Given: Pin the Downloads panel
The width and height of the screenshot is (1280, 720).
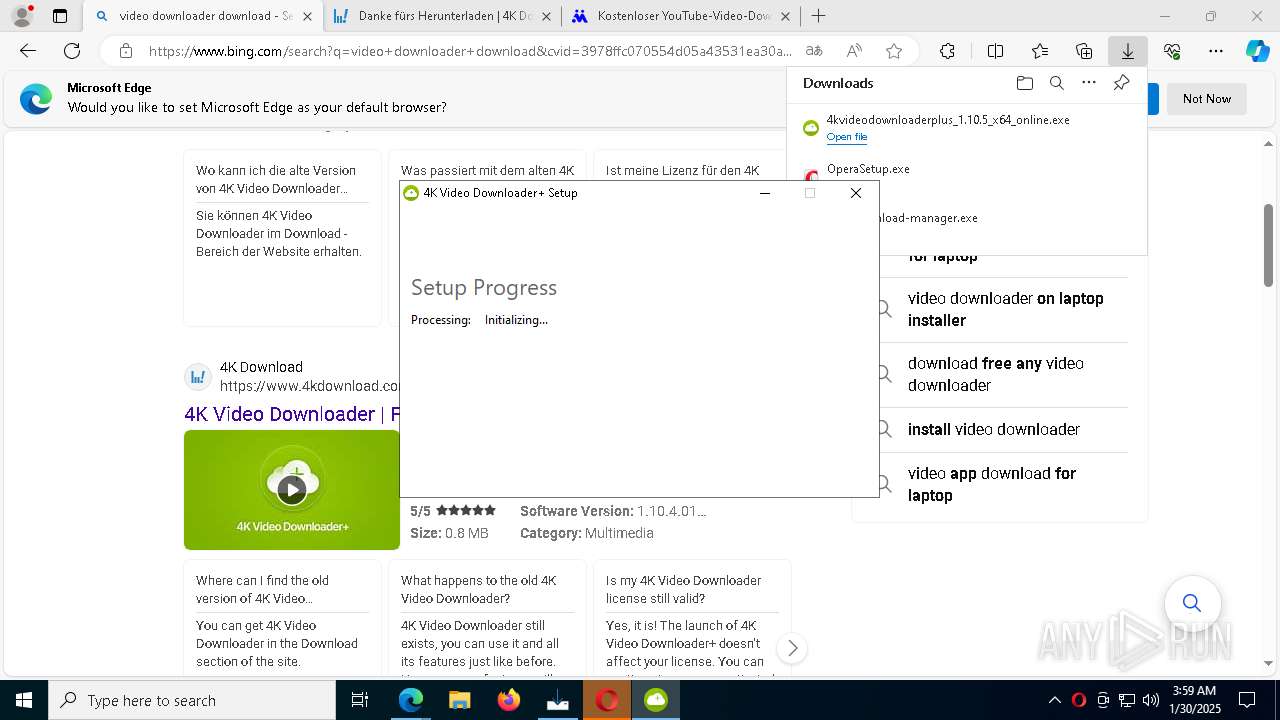Looking at the screenshot, I should click(1121, 83).
